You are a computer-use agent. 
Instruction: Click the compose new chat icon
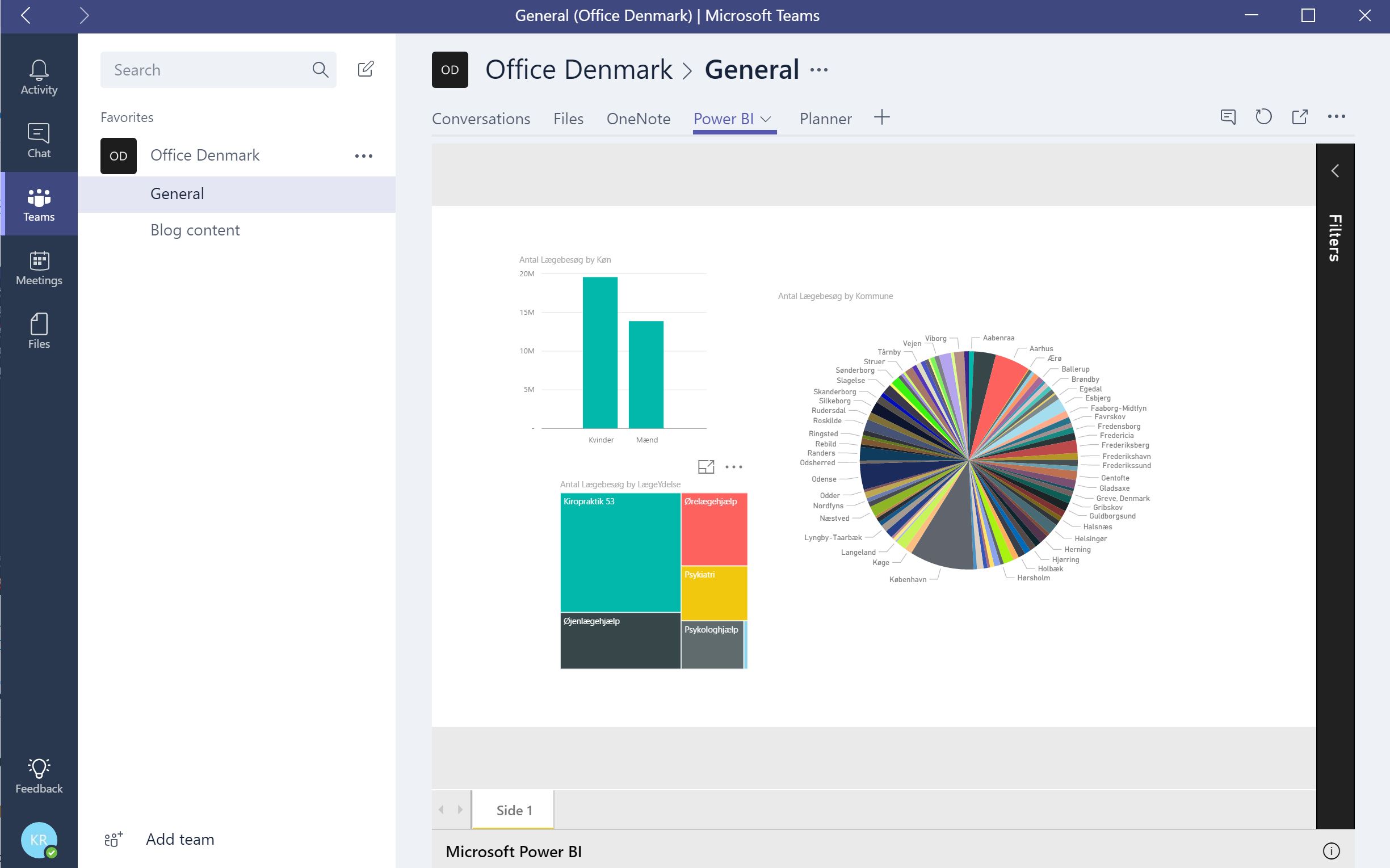point(366,69)
